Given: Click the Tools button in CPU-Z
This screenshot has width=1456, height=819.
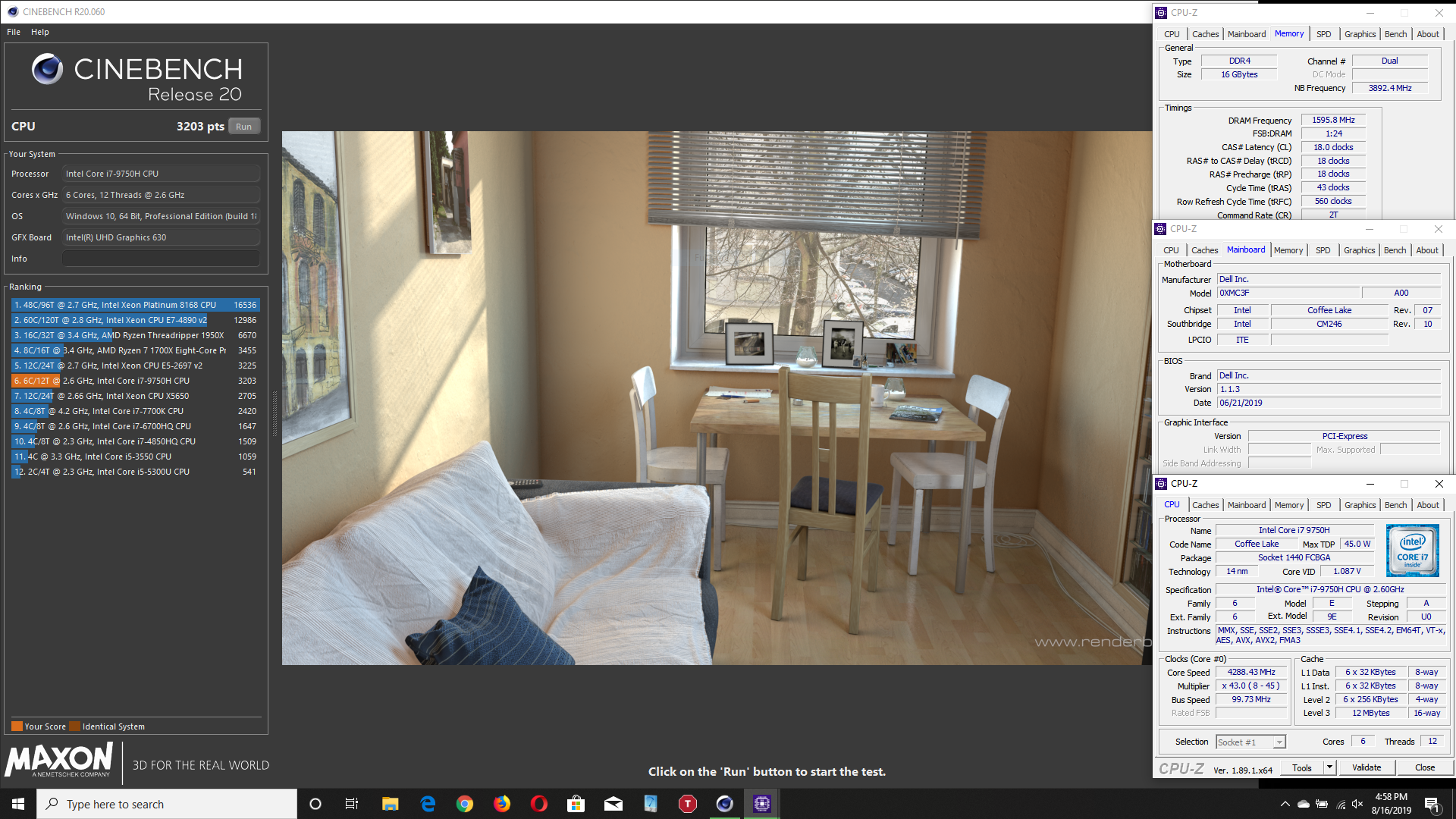Looking at the screenshot, I should [x=1302, y=767].
